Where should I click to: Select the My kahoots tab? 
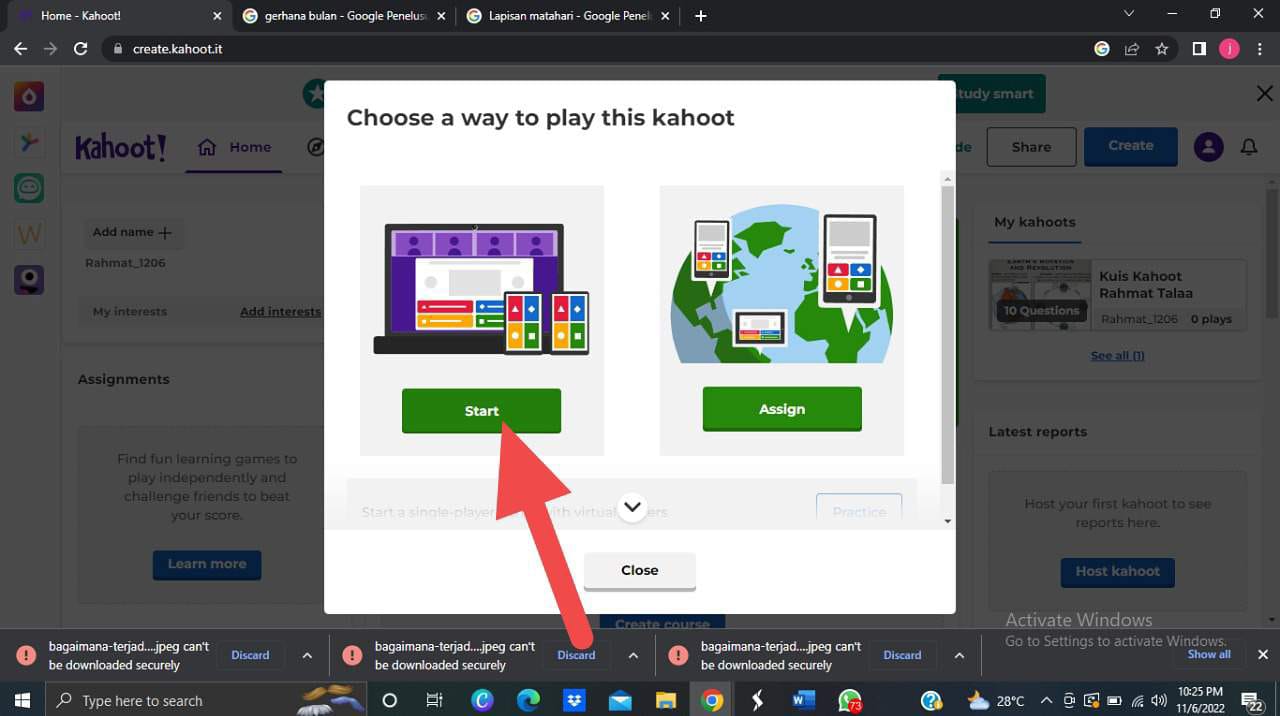coord(1035,222)
